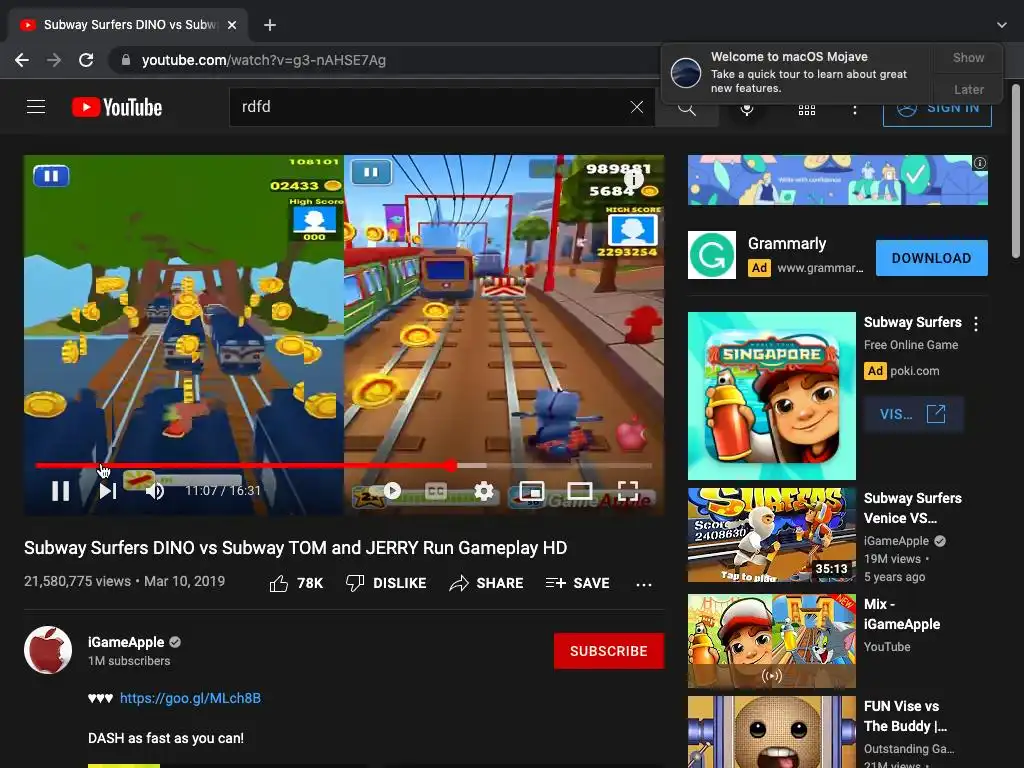1024x768 pixels.
Task: Open Subway Surfers Venice video title link
Action: (912, 508)
